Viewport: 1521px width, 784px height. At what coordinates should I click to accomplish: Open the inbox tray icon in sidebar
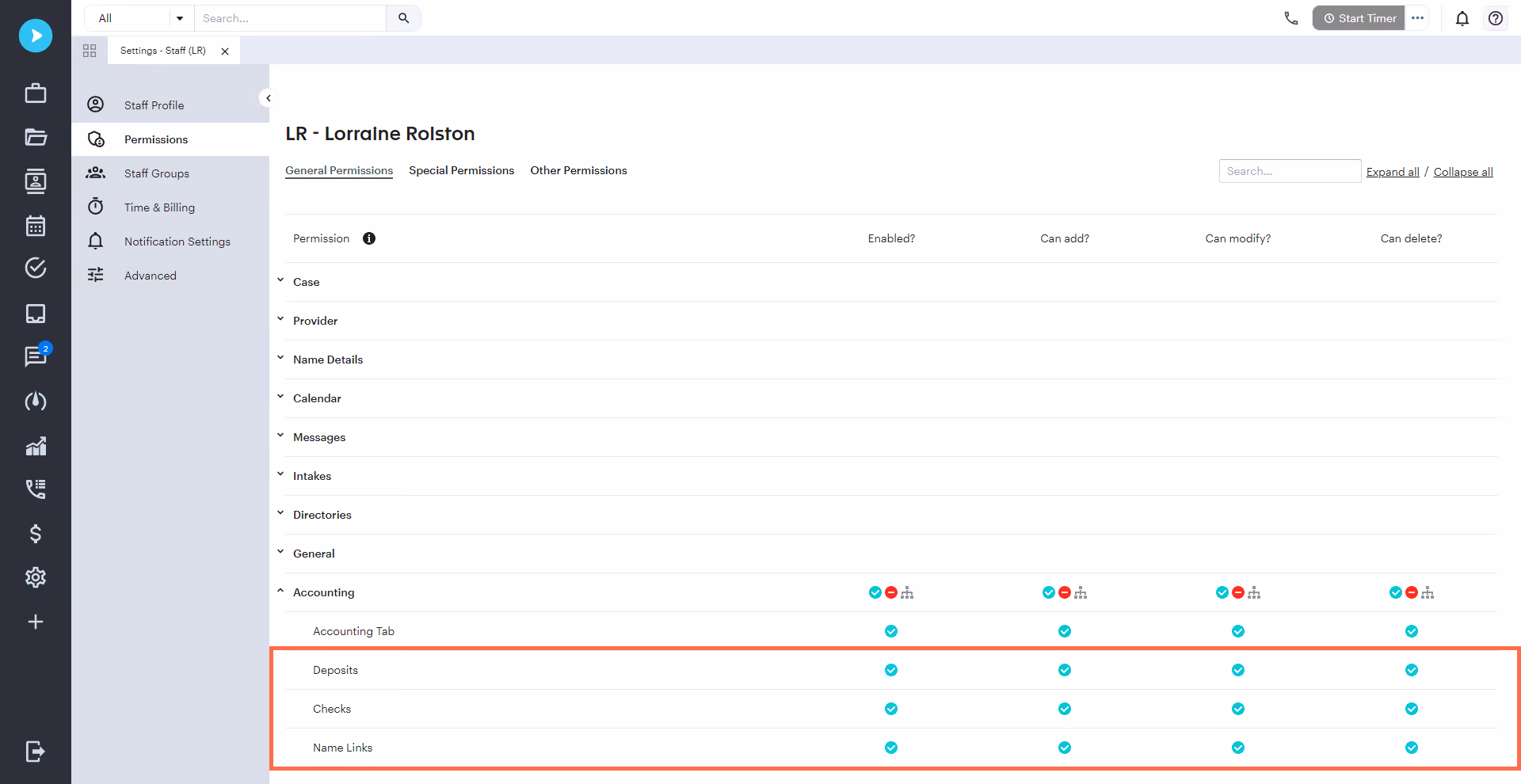pyautogui.click(x=36, y=314)
